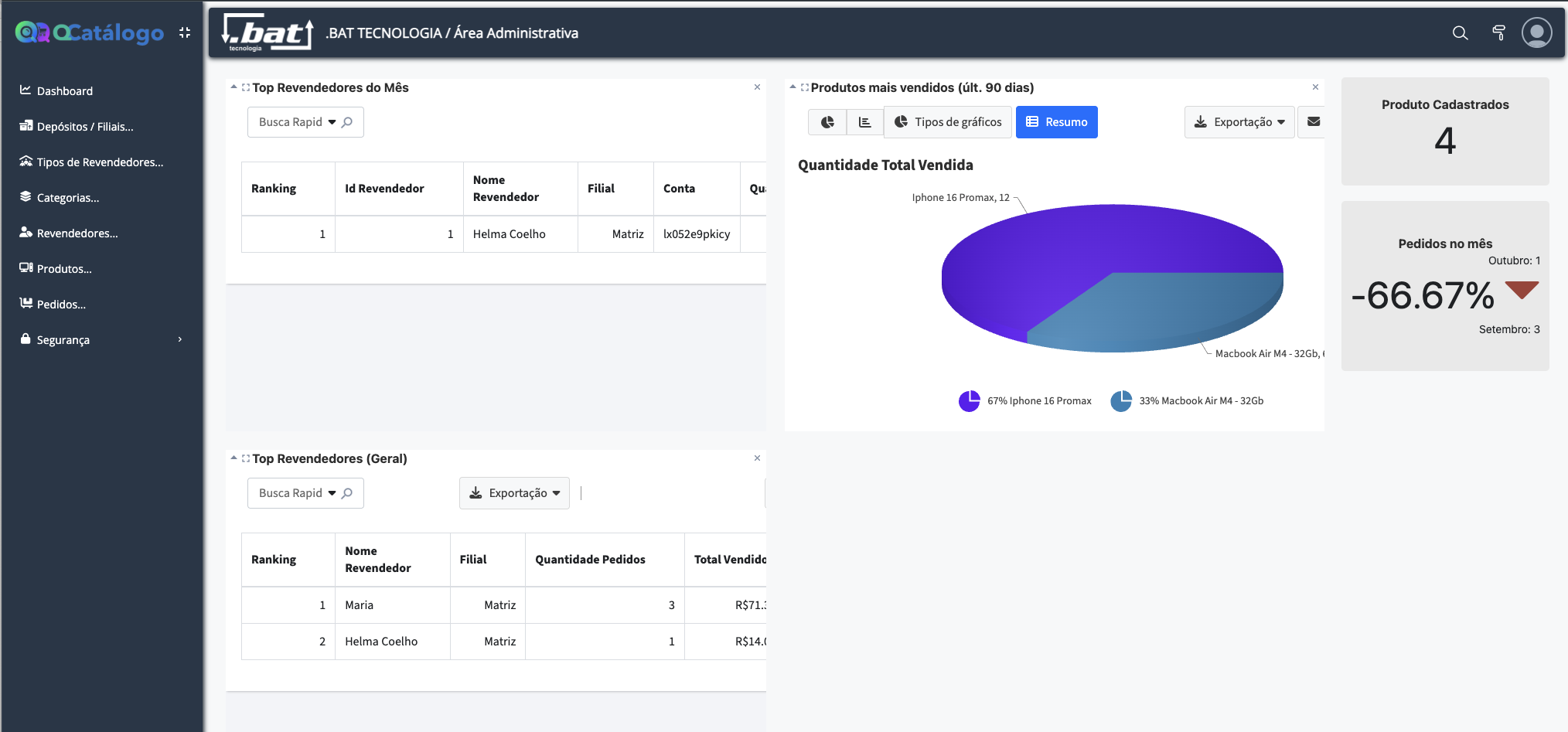Click the magnifier in Busca Rapid field
The height and width of the screenshot is (732, 1568).
click(x=348, y=122)
